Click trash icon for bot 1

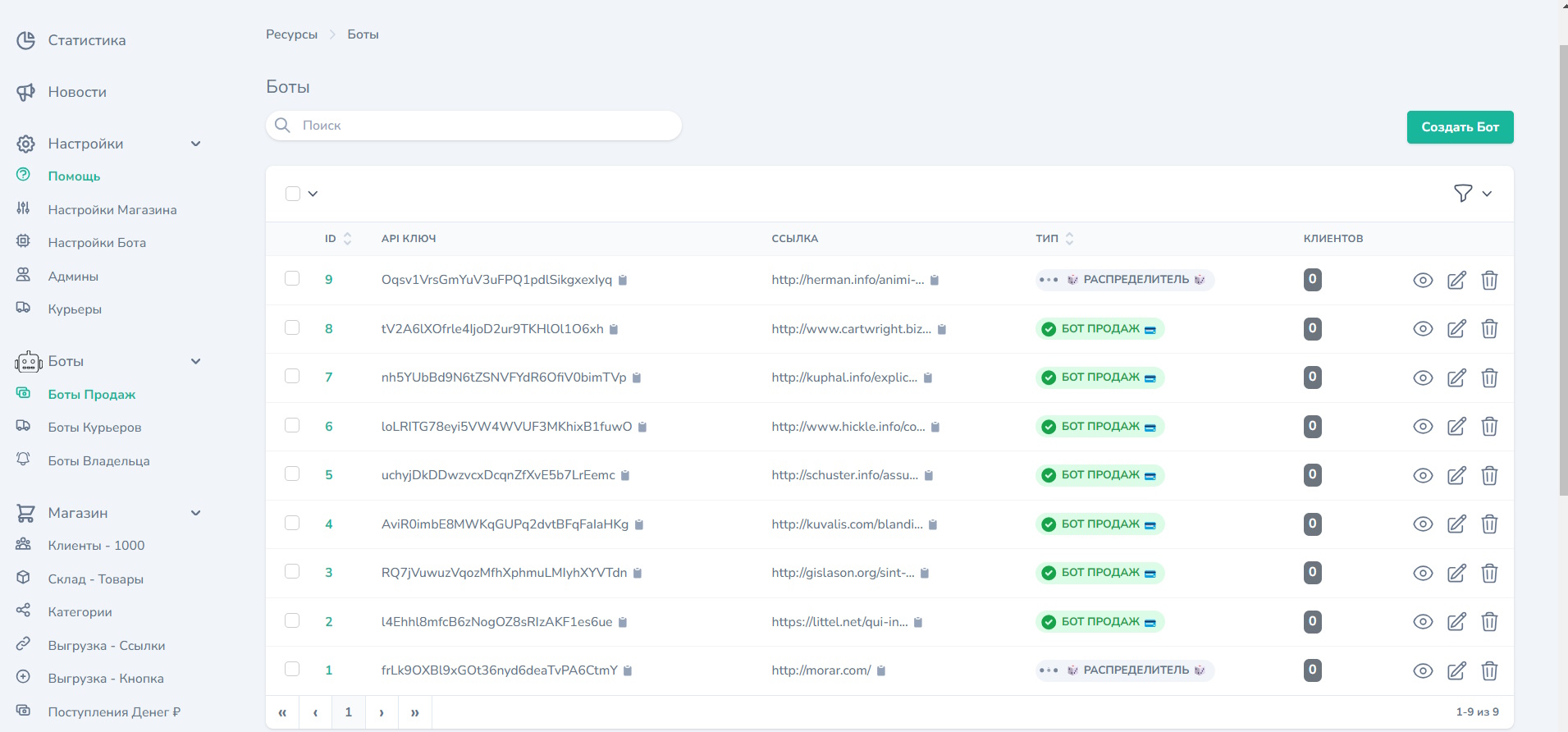click(x=1489, y=671)
